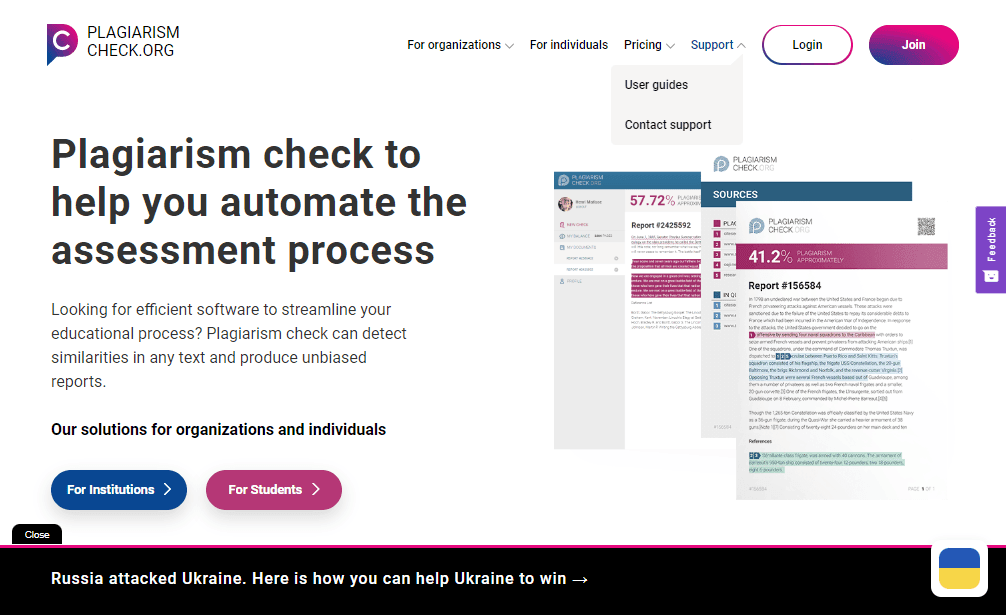This screenshot has height=615, width=1006.
Task: Open the vertical Feedback tab
Action: (x=991, y=249)
